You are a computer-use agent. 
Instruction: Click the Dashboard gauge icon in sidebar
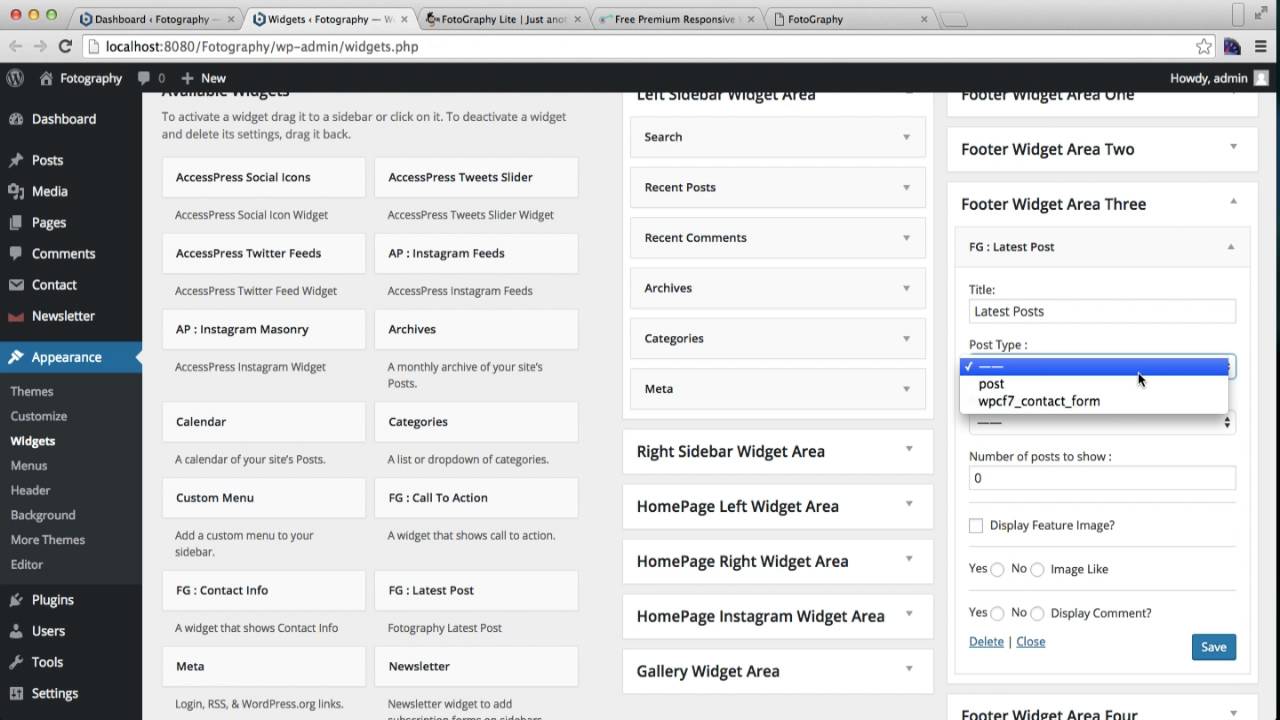pyautogui.click(x=16, y=119)
